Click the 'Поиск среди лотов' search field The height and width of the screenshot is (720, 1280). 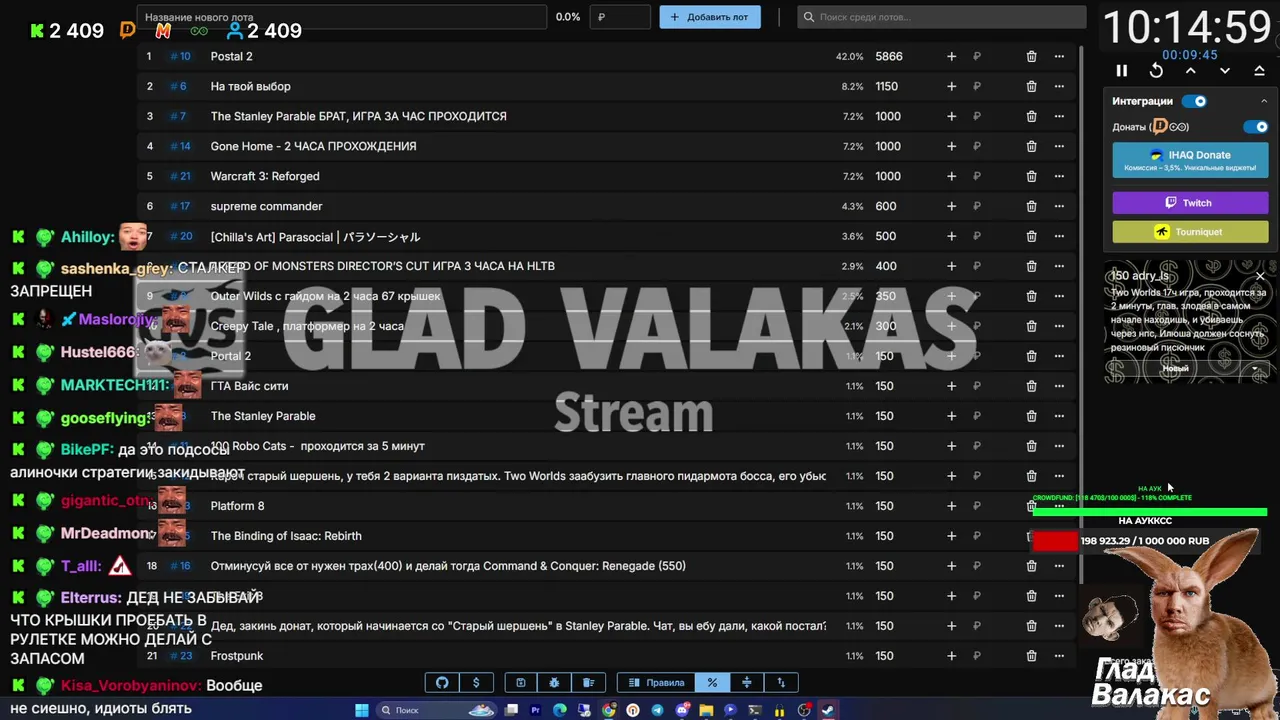click(x=942, y=17)
